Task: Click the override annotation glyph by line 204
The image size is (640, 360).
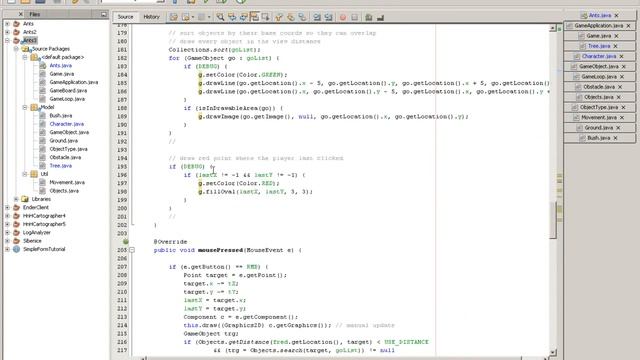Action: tap(126, 242)
